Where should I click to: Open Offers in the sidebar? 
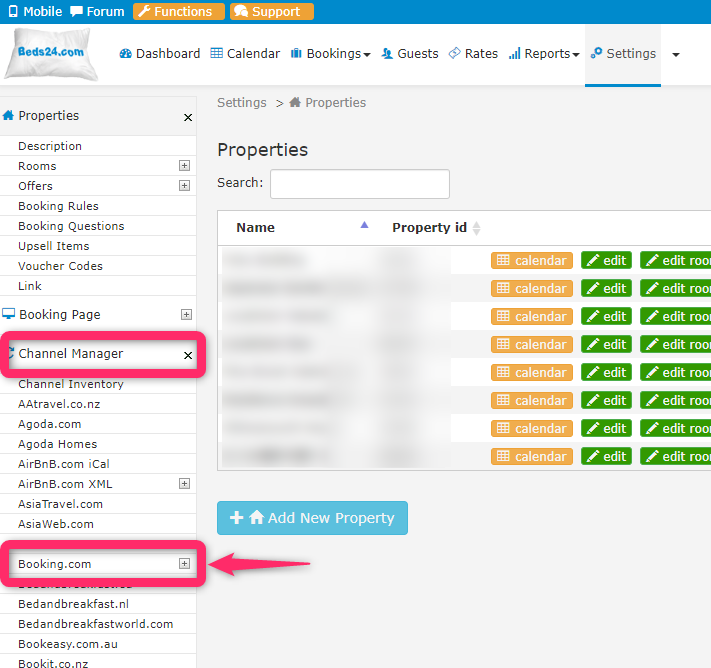(x=35, y=186)
